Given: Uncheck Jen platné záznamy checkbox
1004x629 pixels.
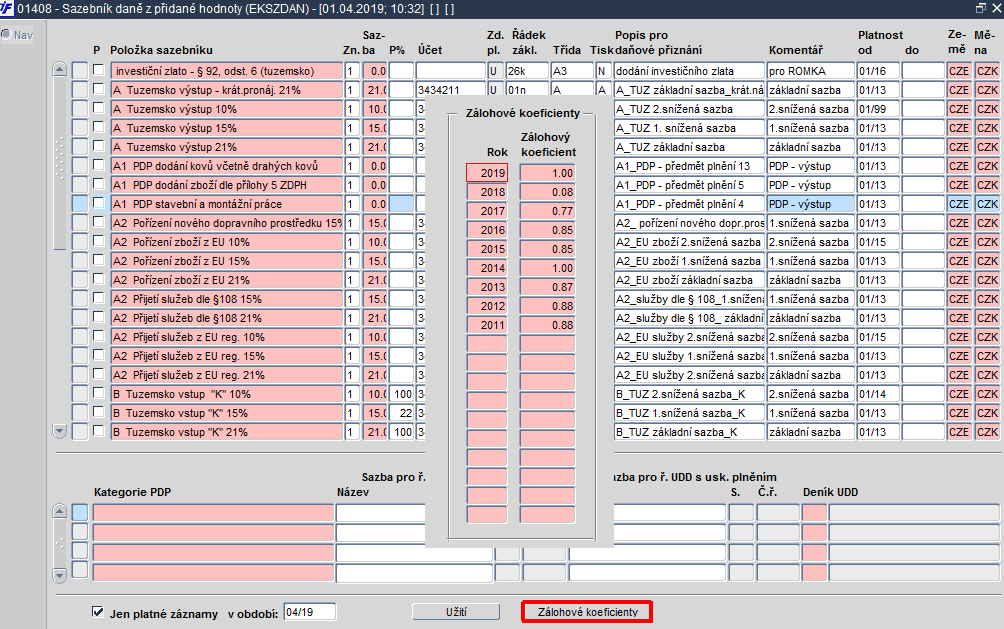Looking at the screenshot, I should [98, 612].
